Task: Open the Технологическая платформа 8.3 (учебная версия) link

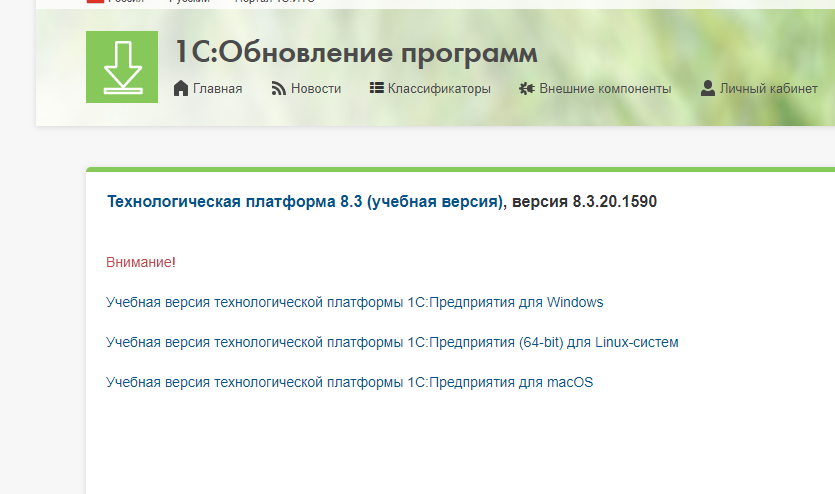Action: pyautogui.click(x=306, y=202)
